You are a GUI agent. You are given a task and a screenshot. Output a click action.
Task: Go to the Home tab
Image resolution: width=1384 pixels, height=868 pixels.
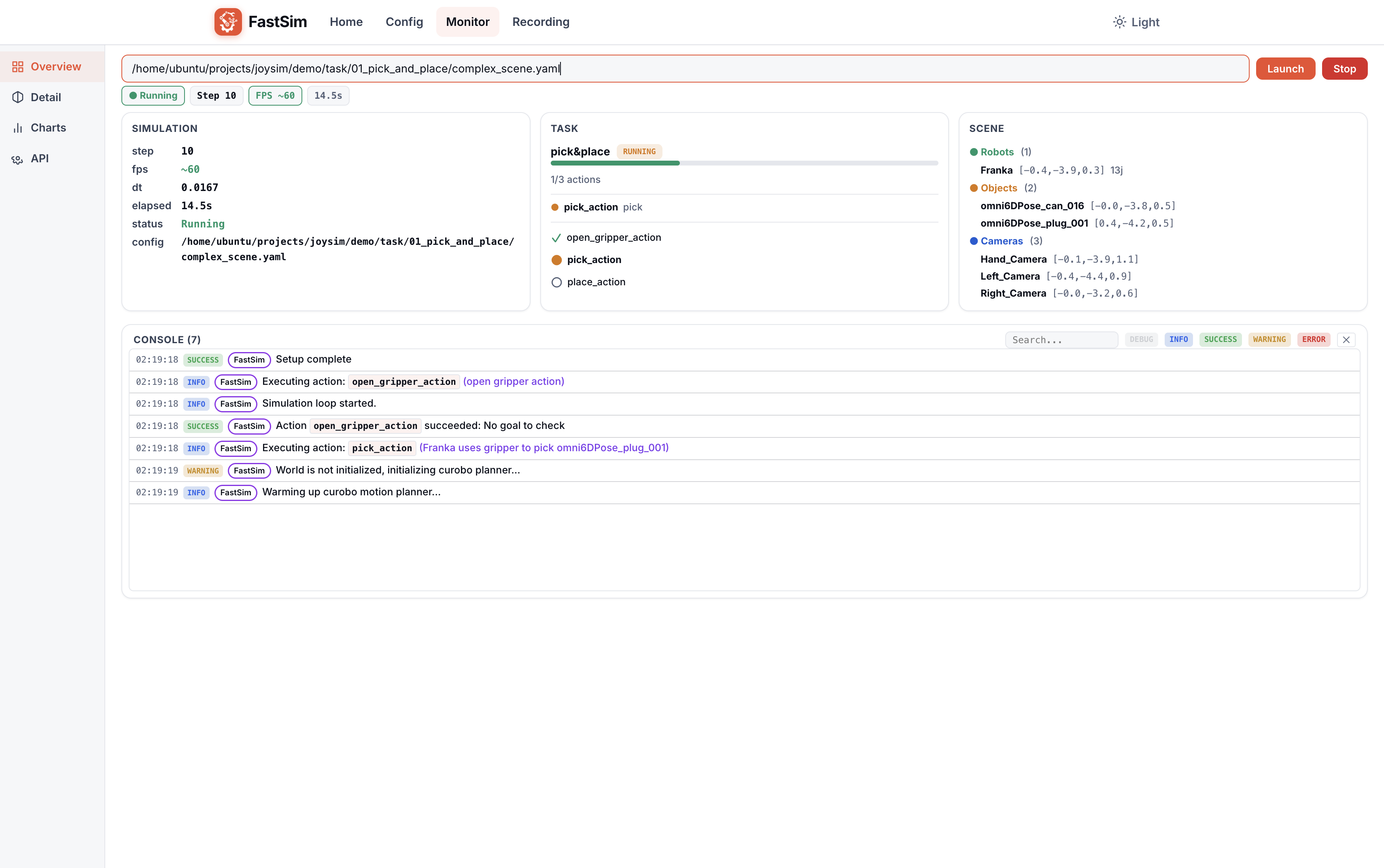coord(346,22)
